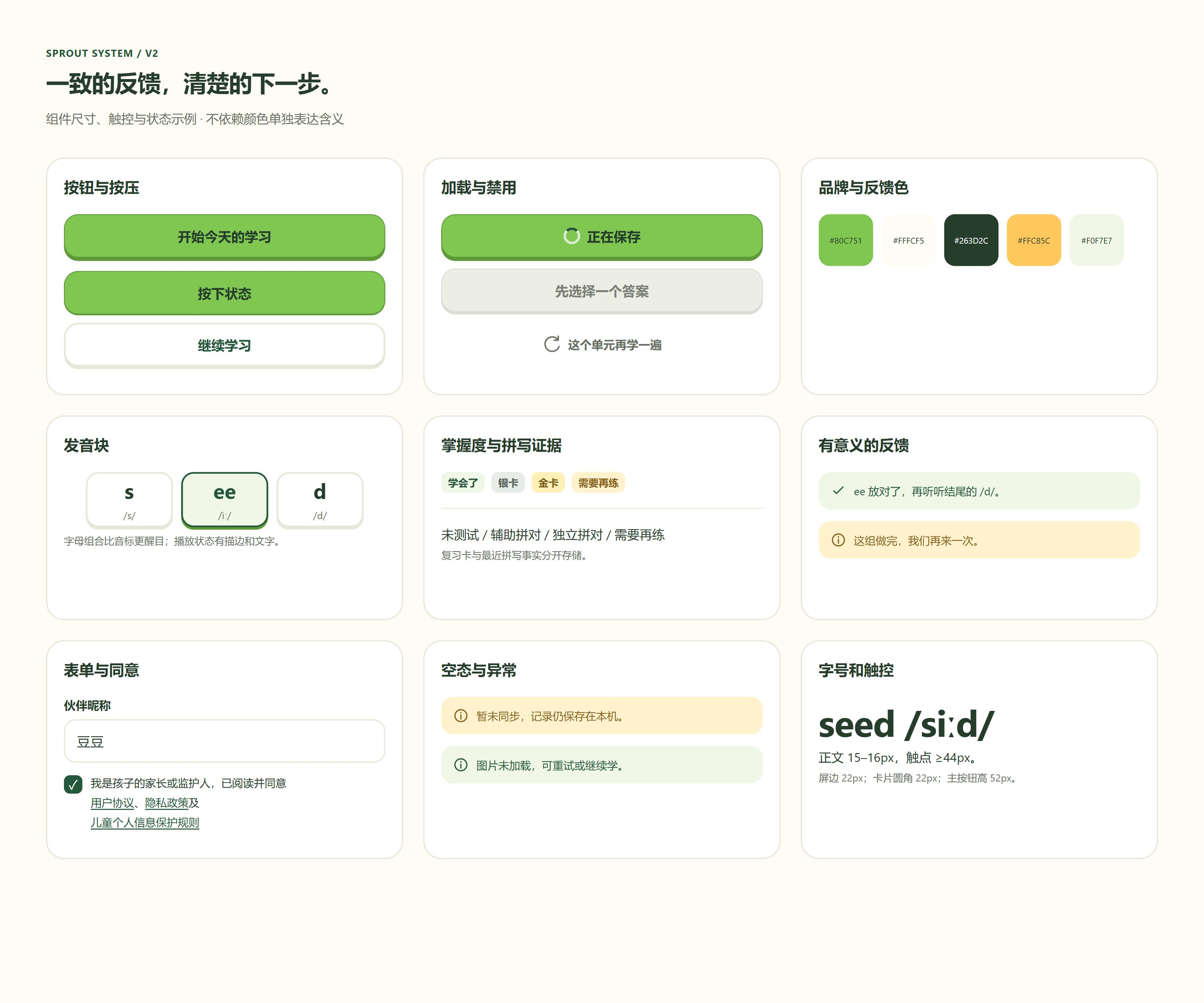Viewport: 1204px width, 1003px height.
Task: Click the 按下状态 button
Action: pyautogui.click(x=224, y=293)
